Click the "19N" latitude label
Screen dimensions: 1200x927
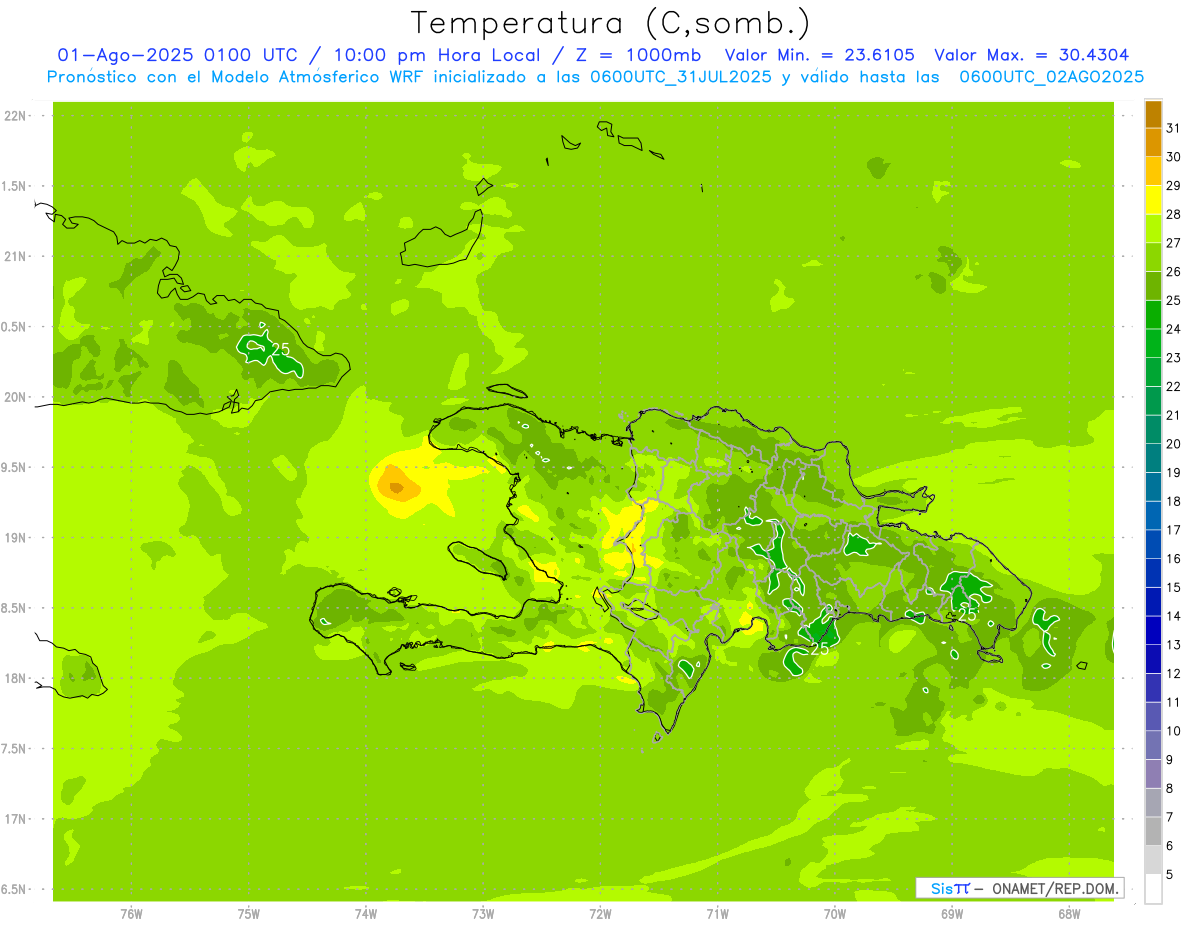15,537
